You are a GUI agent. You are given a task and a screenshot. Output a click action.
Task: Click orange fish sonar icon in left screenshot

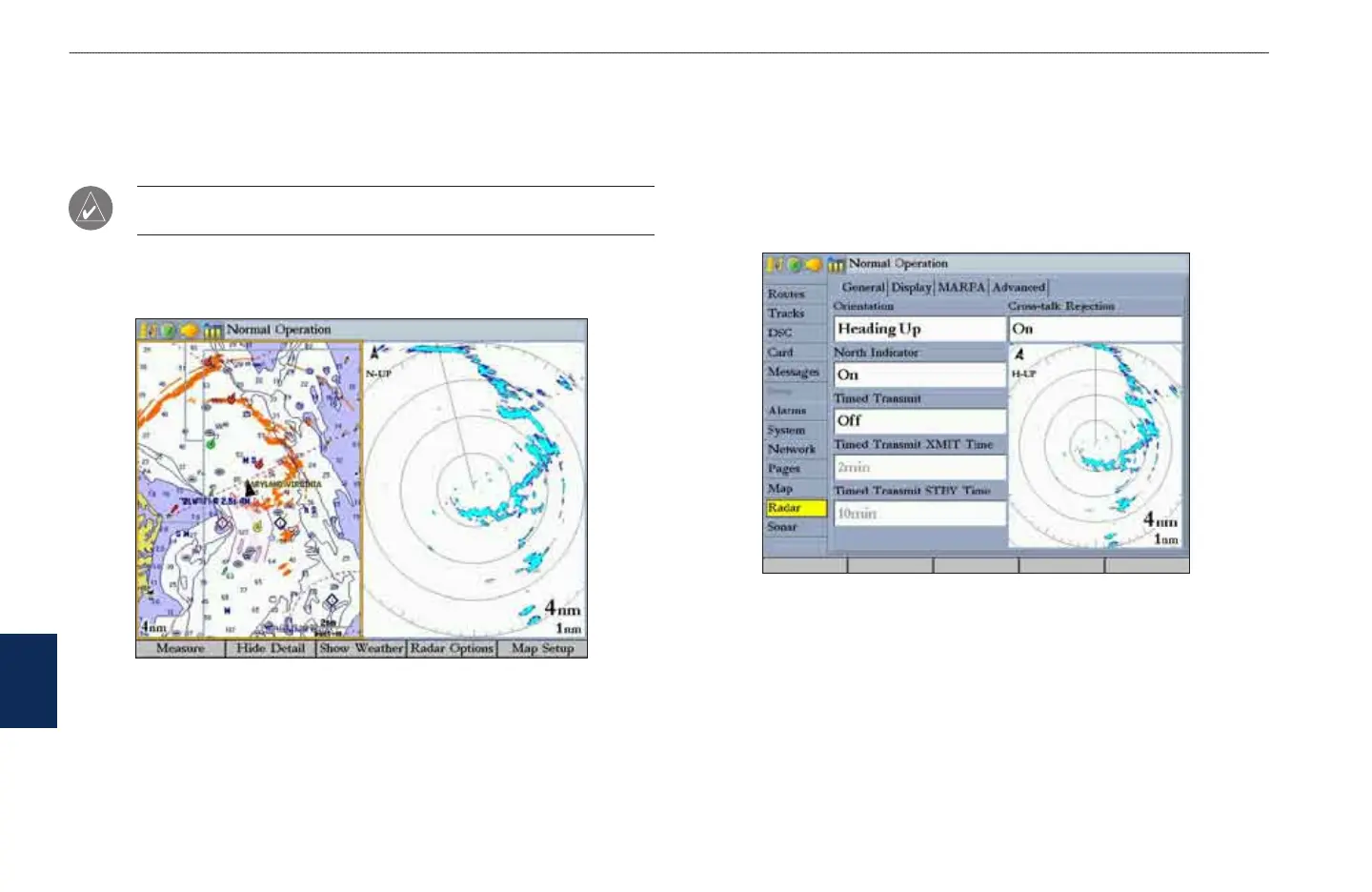click(x=189, y=330)
